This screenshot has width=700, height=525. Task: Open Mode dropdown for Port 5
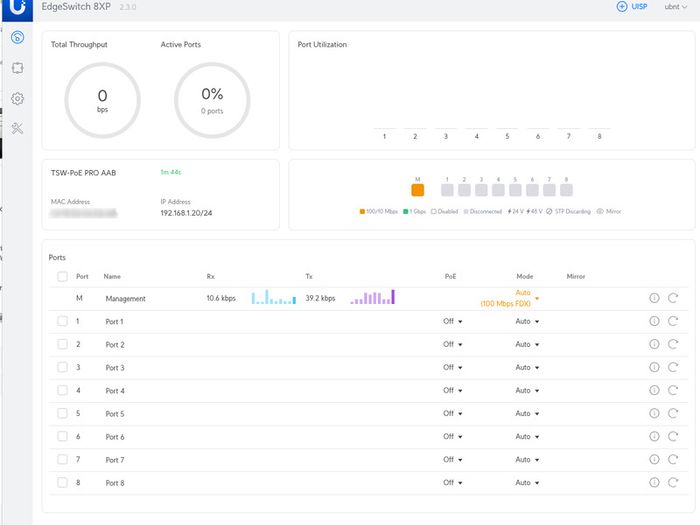(527, 413)
